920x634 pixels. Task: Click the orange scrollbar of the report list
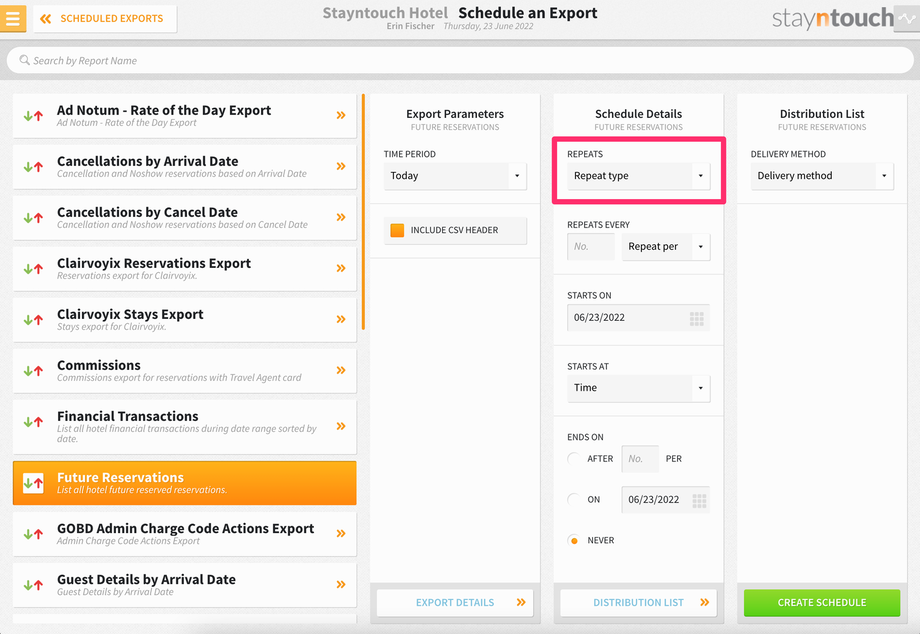363,211
